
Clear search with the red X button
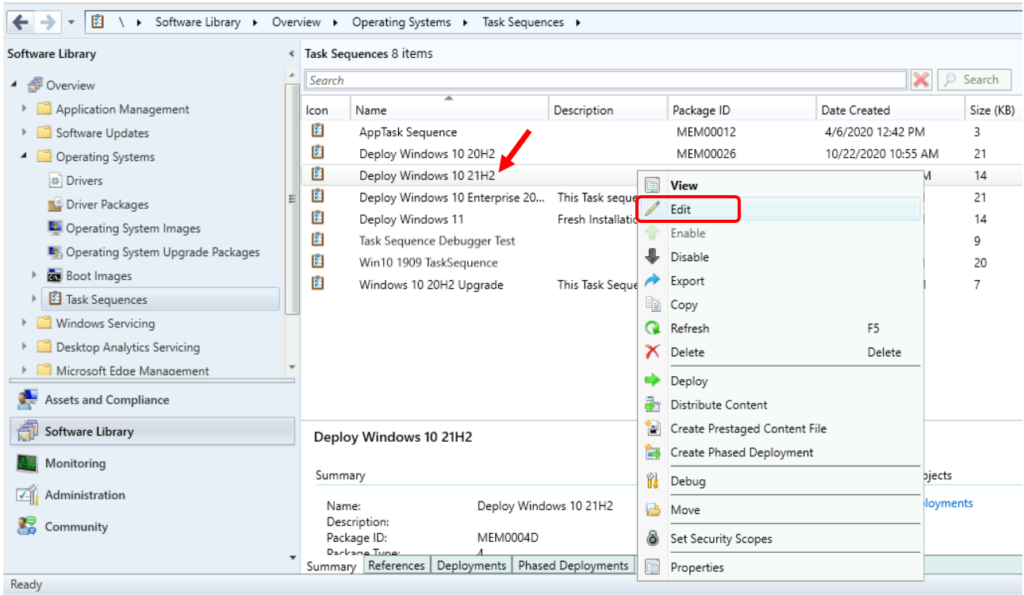click(x=921, y=80)
